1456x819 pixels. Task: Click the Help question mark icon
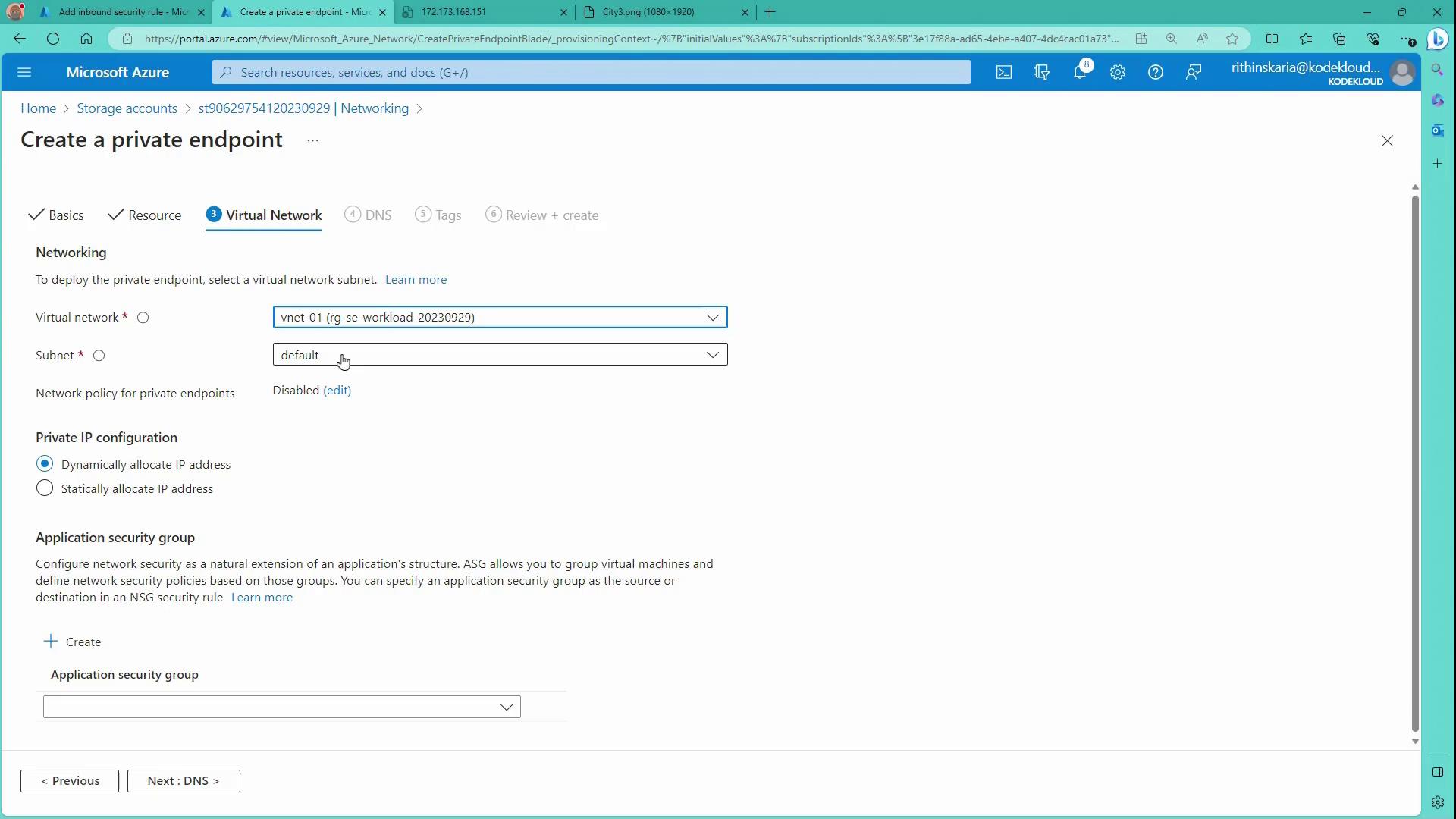pos(1155,73)
